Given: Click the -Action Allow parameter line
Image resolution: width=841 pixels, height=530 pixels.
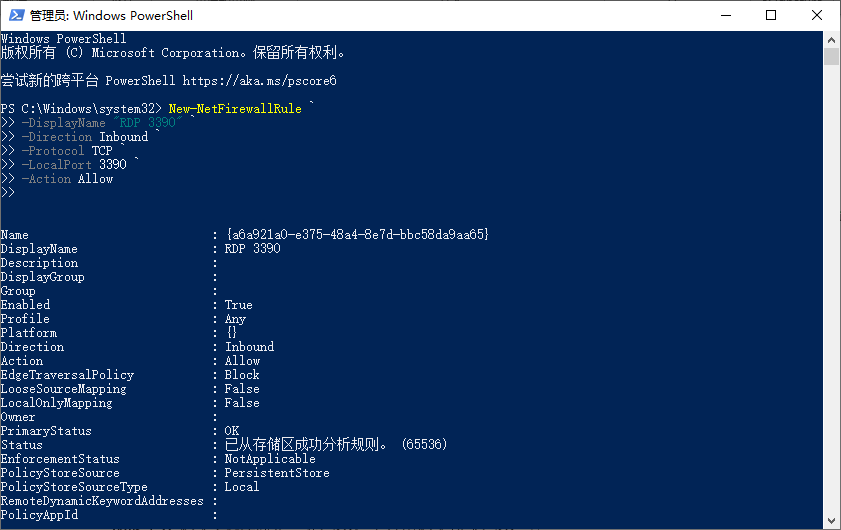Looking at the screenshot, I should tap(67, 179).
